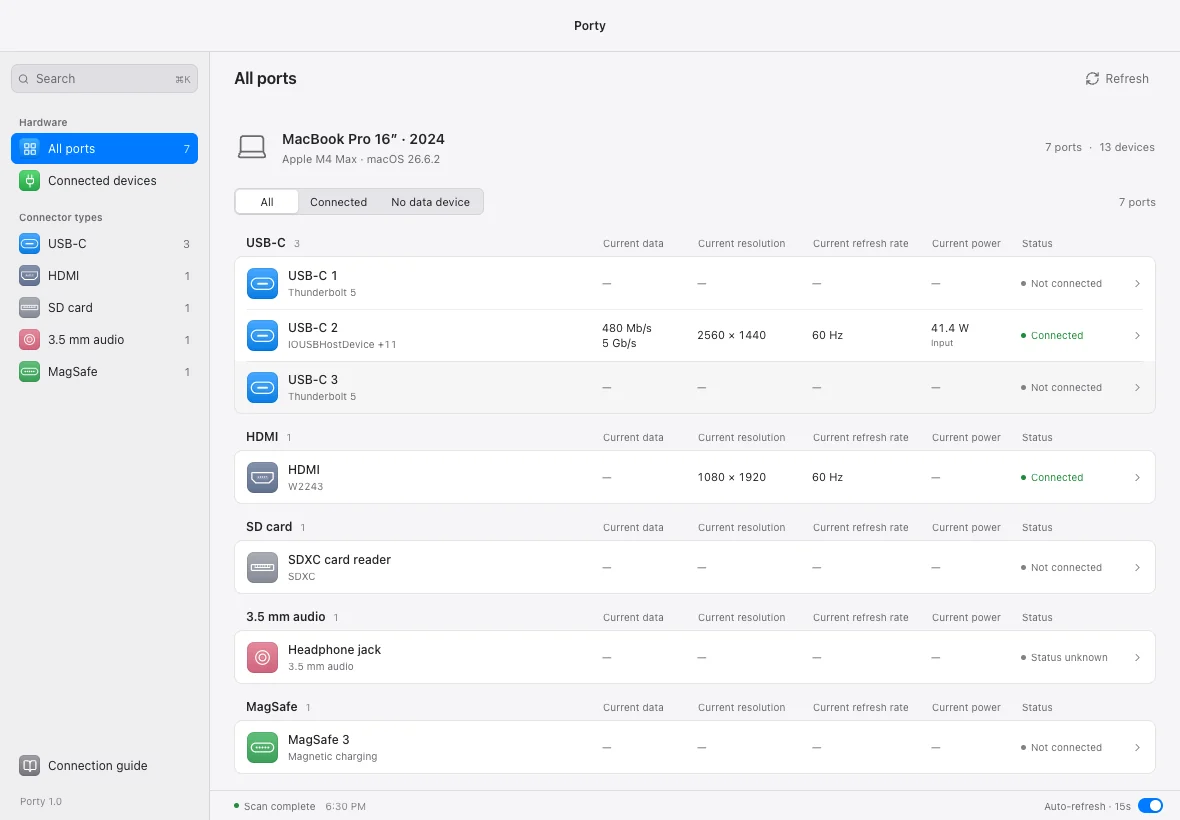Click the USB-C connector icon in sidebar
Screen dimensions: 1180x820
pos(29,244)
